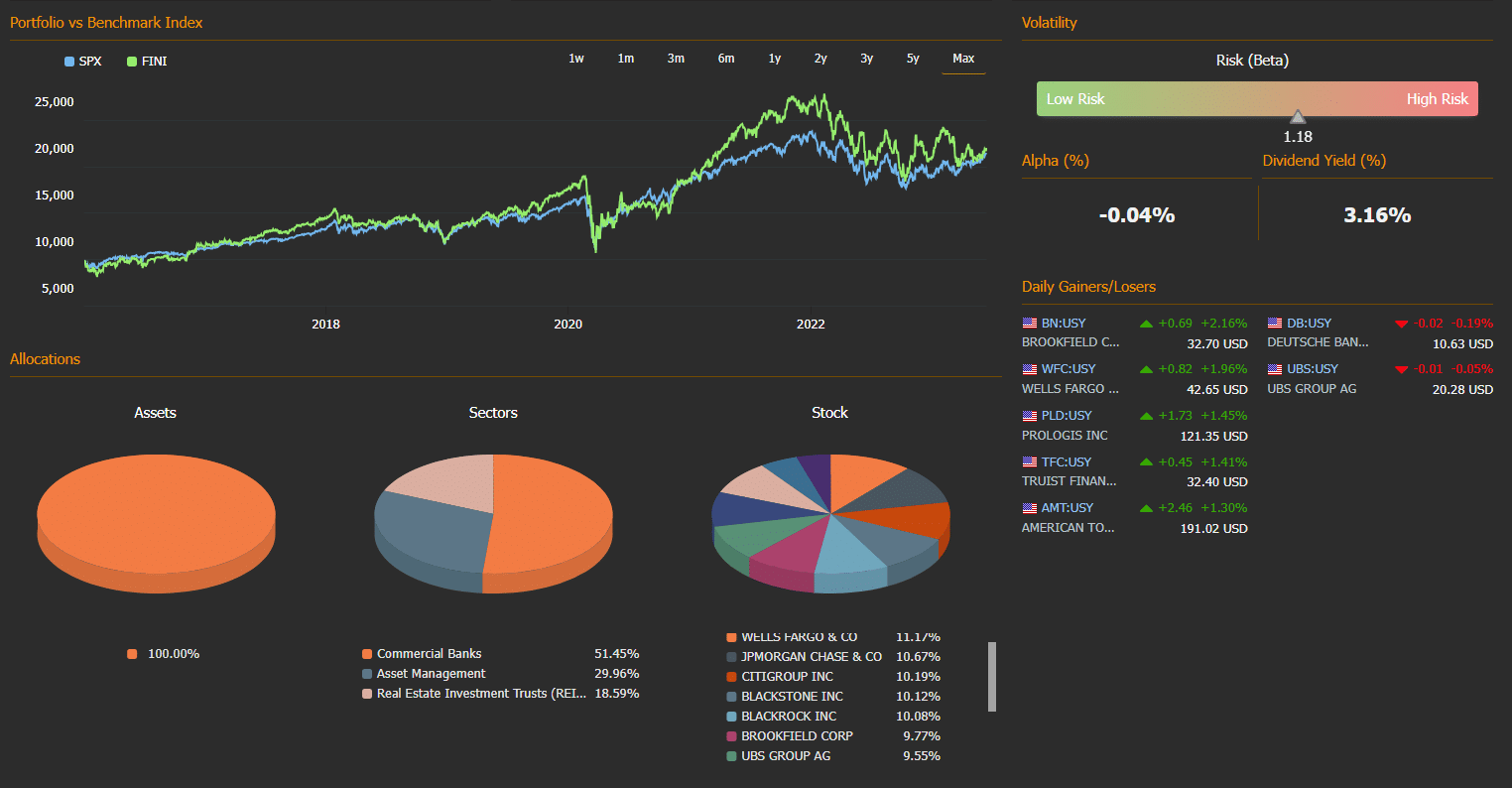Open DB:USY ticker link
1512x788 pixels.
pos(1310,323)
